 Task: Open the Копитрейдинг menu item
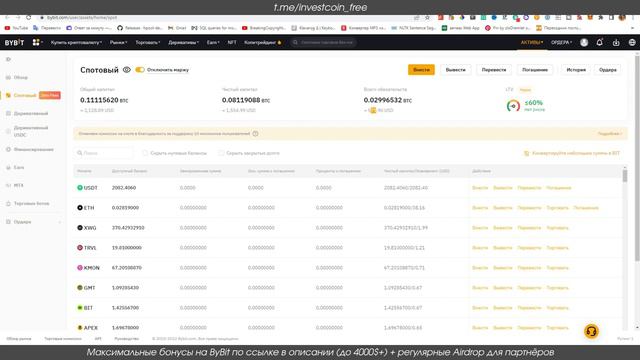coord(262,42)
